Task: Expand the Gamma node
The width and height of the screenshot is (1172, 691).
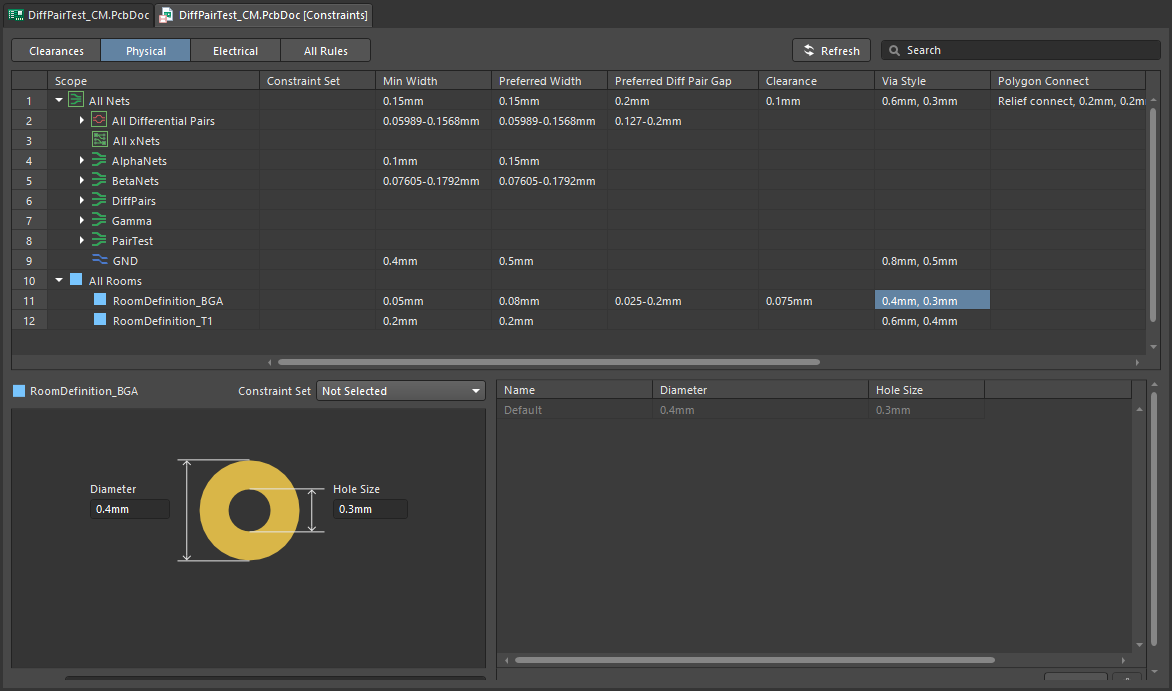Action: coord(81,221)
